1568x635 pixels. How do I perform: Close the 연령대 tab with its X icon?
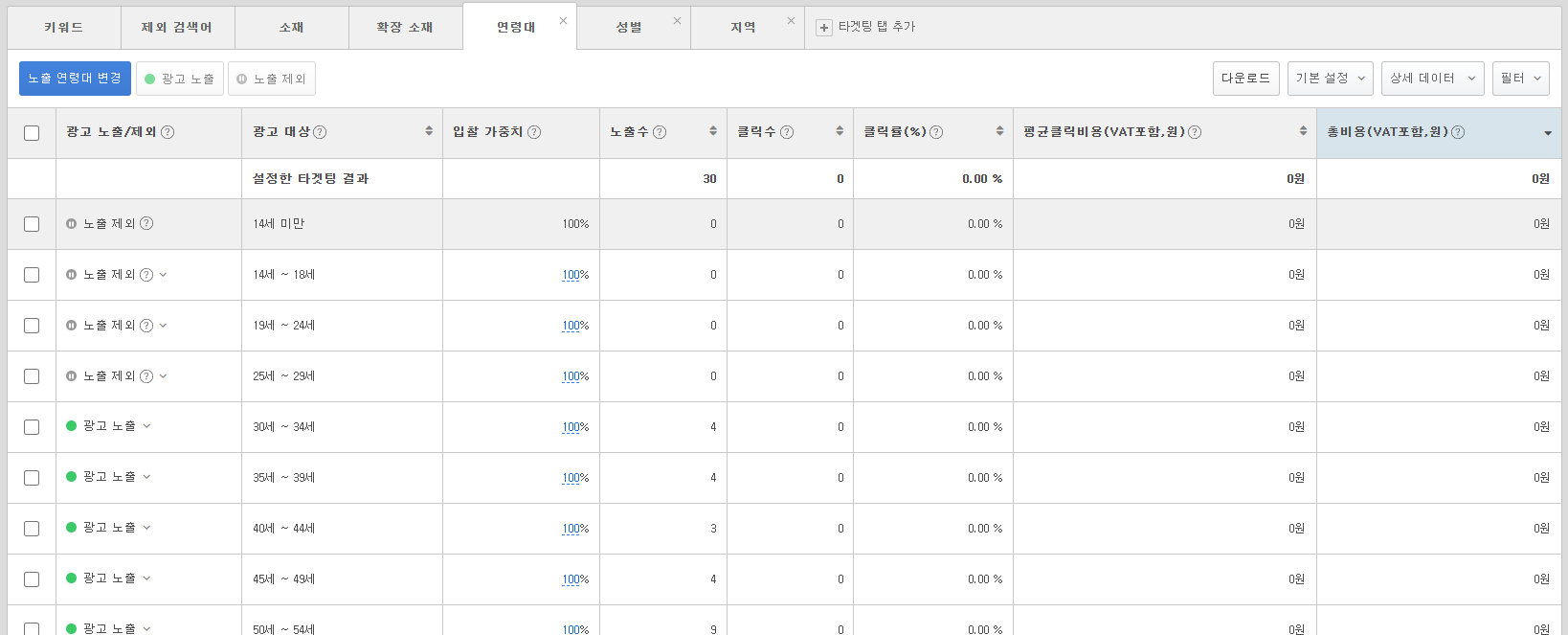pos(563,20)
